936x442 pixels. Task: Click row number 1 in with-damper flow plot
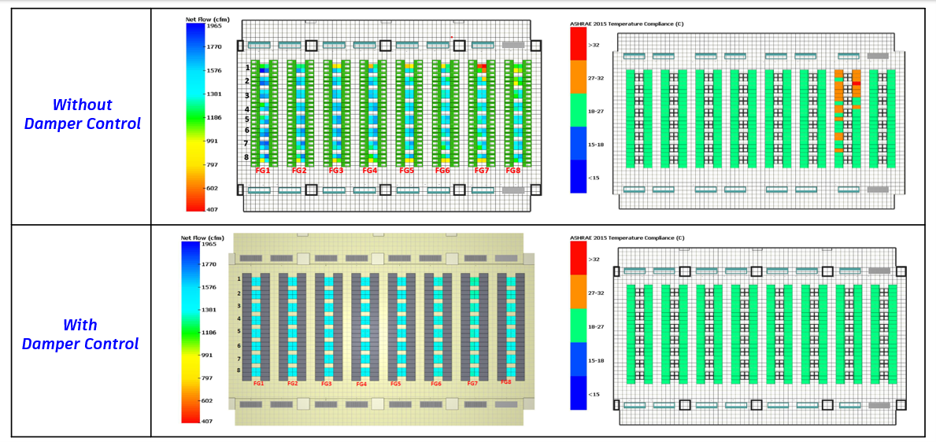[x=239, y=279]
